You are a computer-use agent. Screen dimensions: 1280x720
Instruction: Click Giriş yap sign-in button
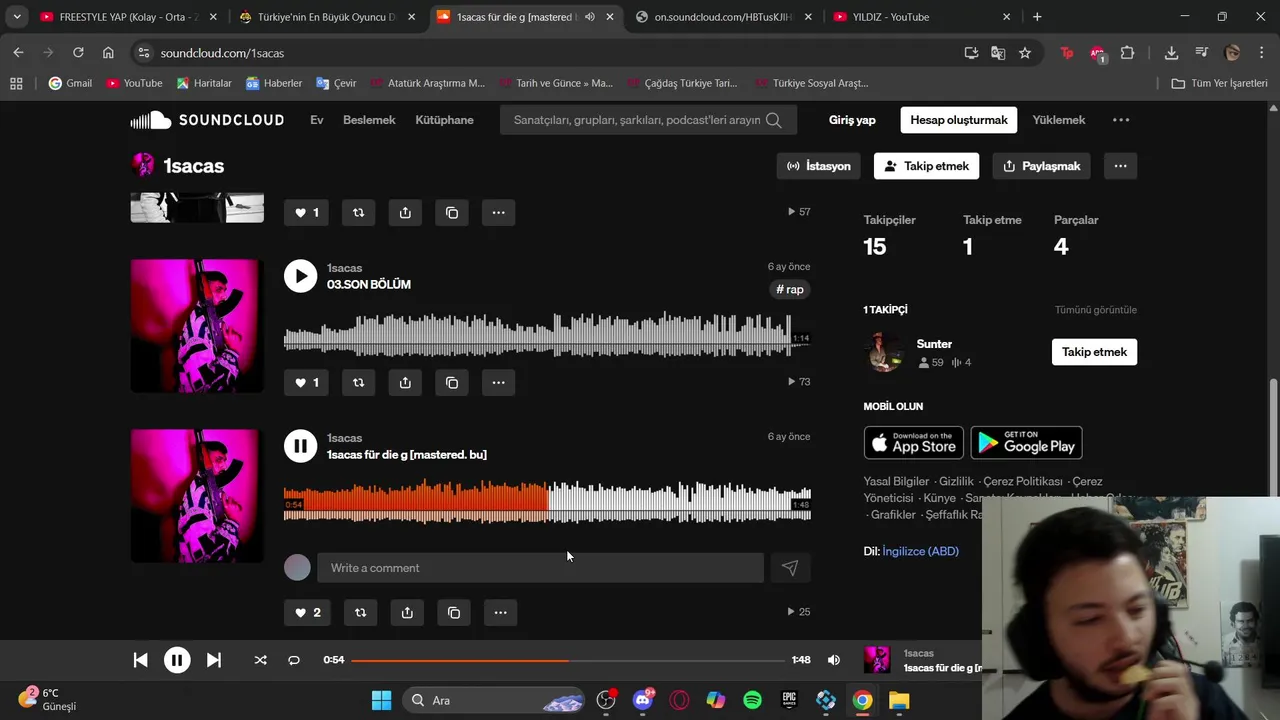(x=852, y=120)
